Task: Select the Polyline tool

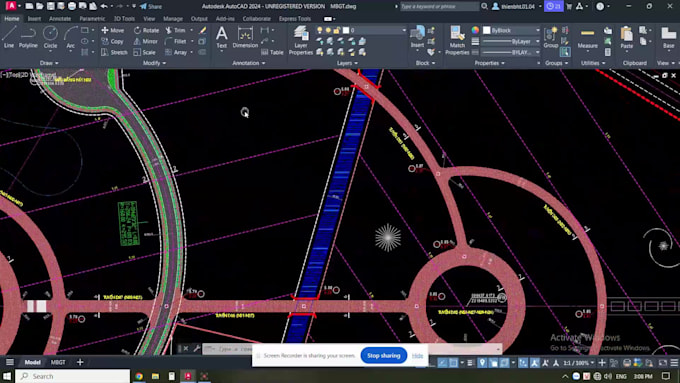Action: point(28,37)
